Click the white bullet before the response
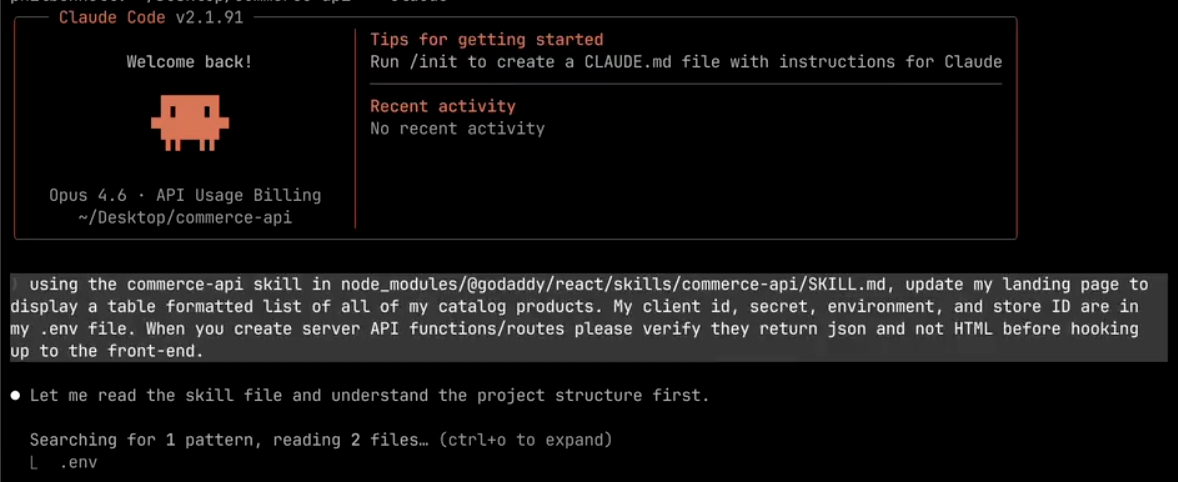Screen dimensions: 1178x482 16,396
